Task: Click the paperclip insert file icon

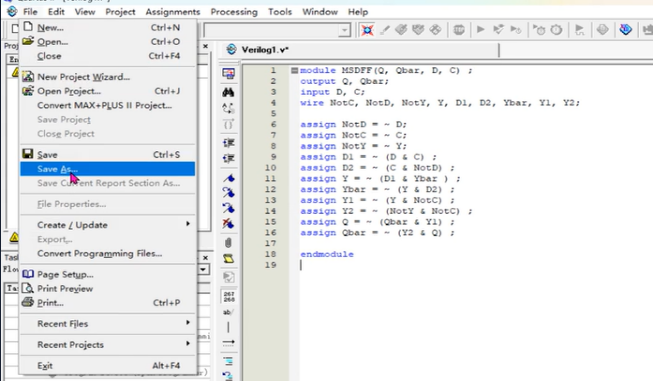Action: 228,243
